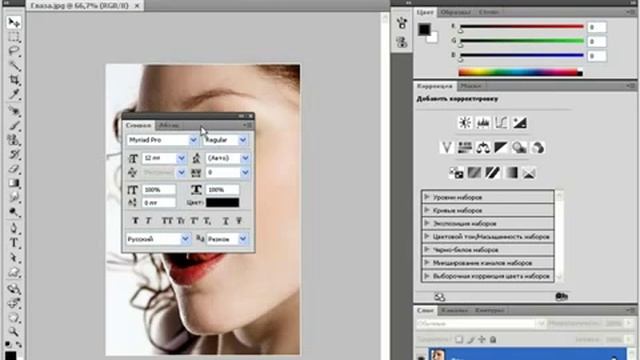This screenshot has width=640, height=360.
Task: Add a Brightness/Contrast adjustment
Action: 464,122
